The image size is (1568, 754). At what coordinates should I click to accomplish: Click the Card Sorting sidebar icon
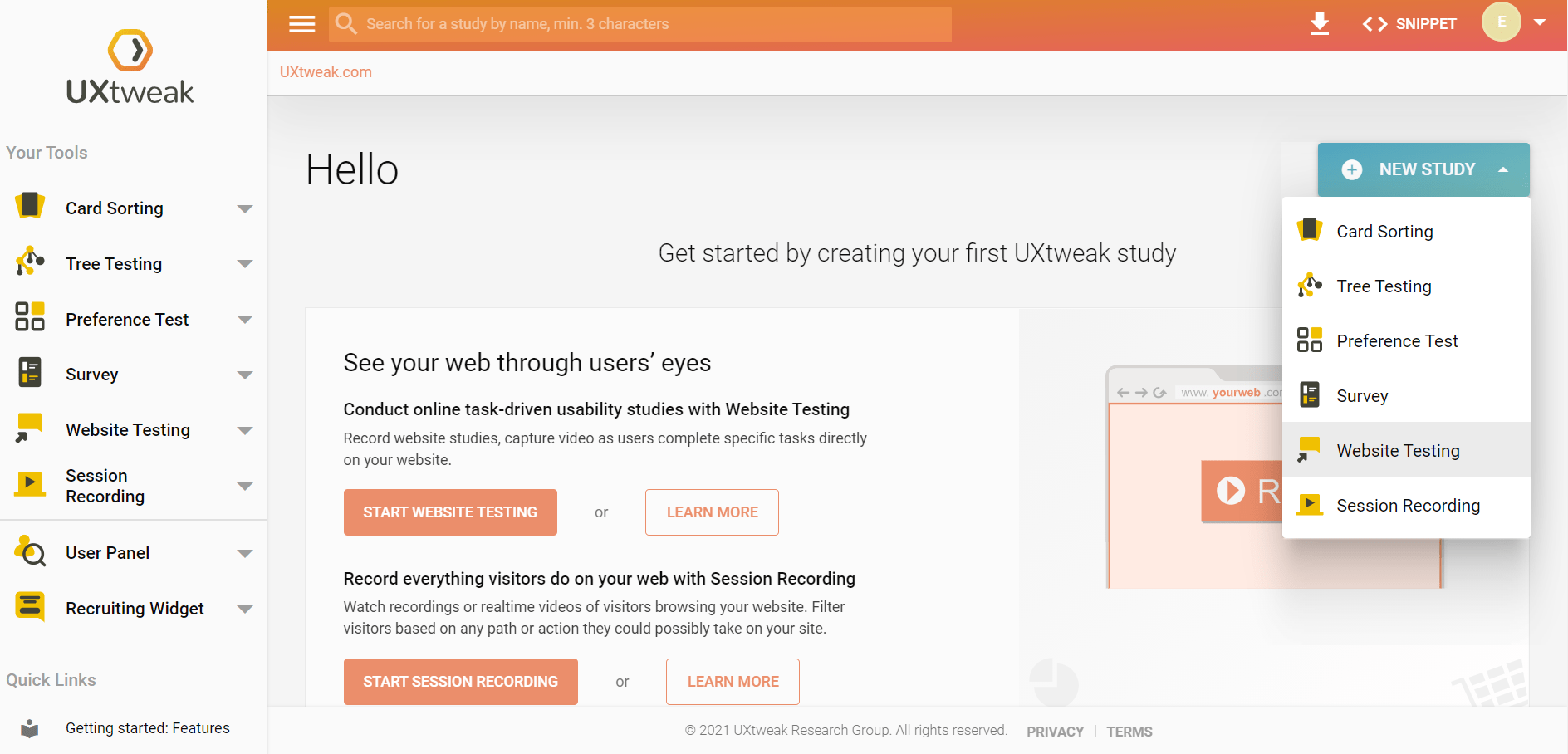[x=30, y=206]
